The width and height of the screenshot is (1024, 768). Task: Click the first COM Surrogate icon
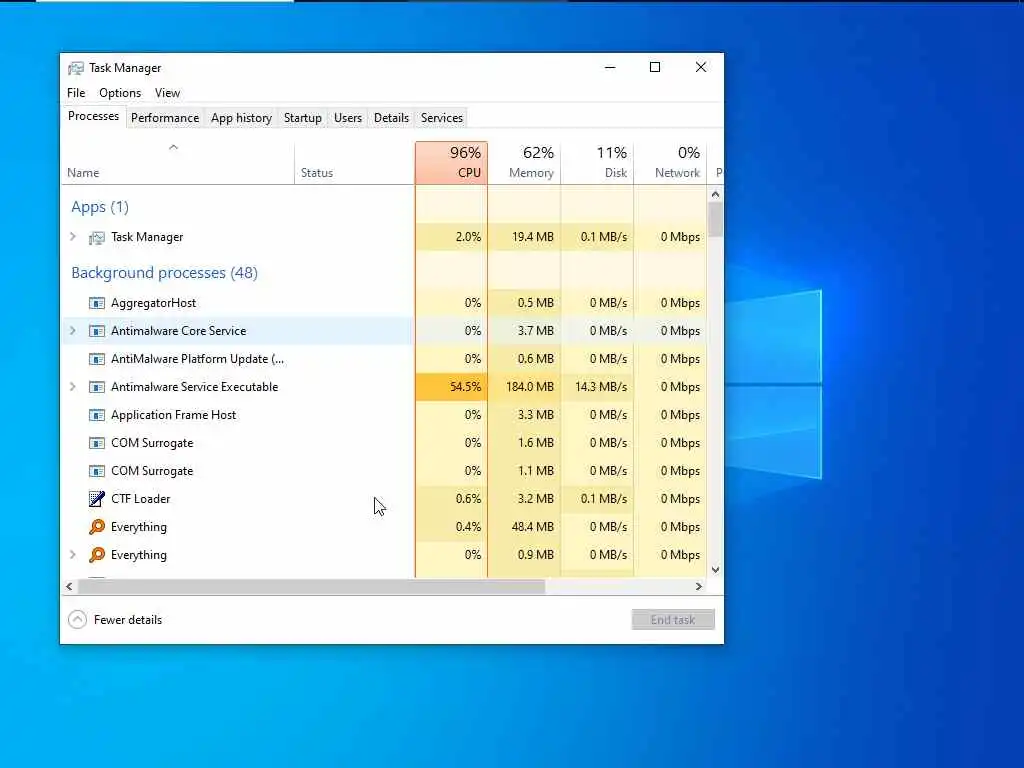tap(97, 443)
